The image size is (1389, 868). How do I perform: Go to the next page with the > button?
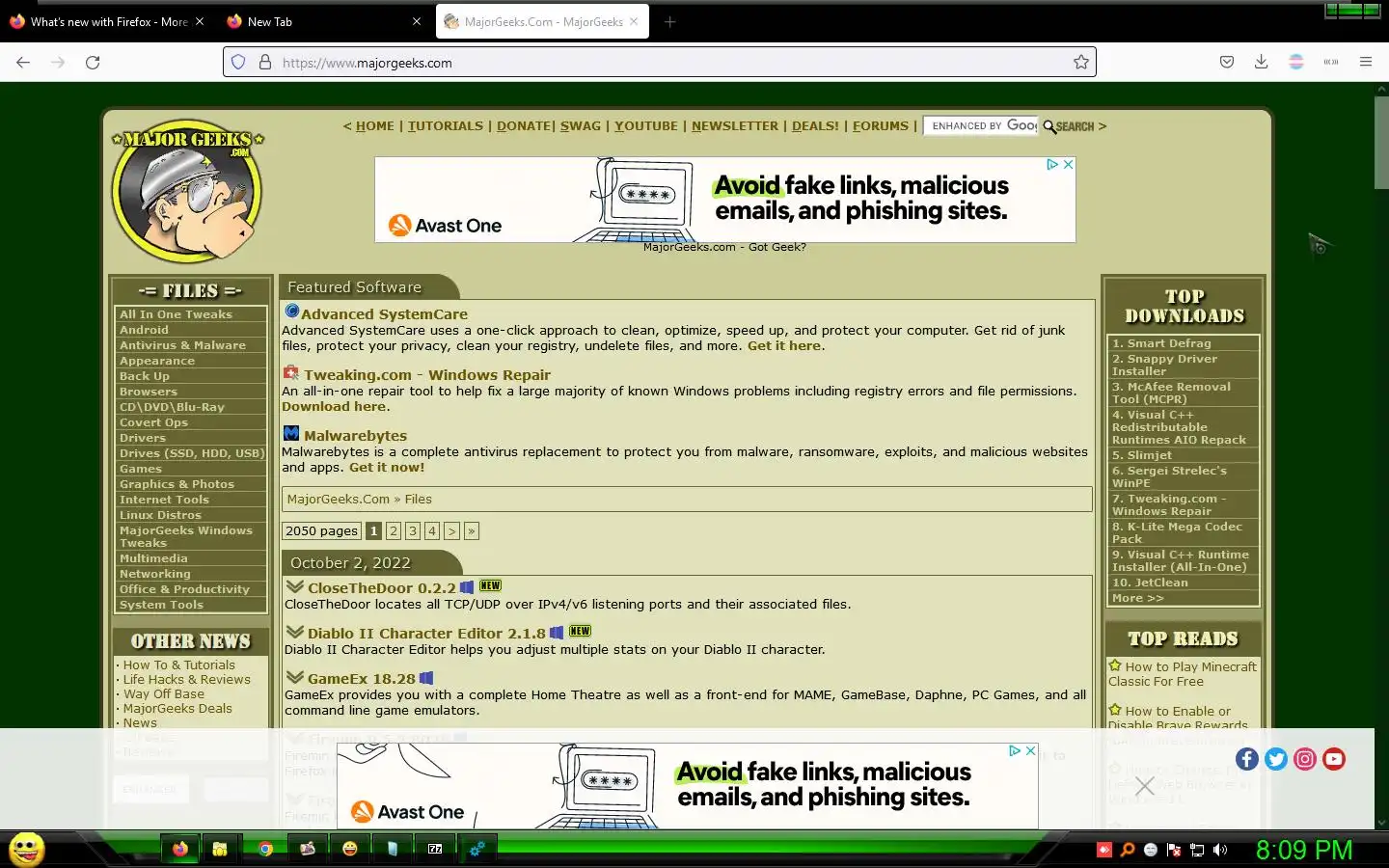click(x=451, y=530)
